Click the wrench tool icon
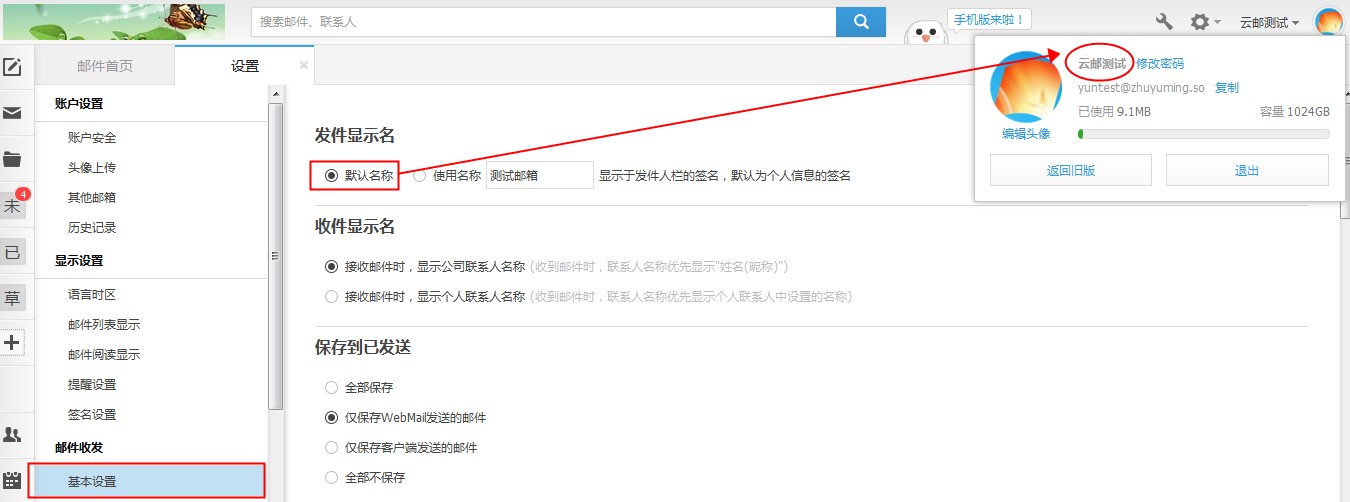Image resolution: width=1350 pixels, height=502 pixels. tap(1164, 21)
